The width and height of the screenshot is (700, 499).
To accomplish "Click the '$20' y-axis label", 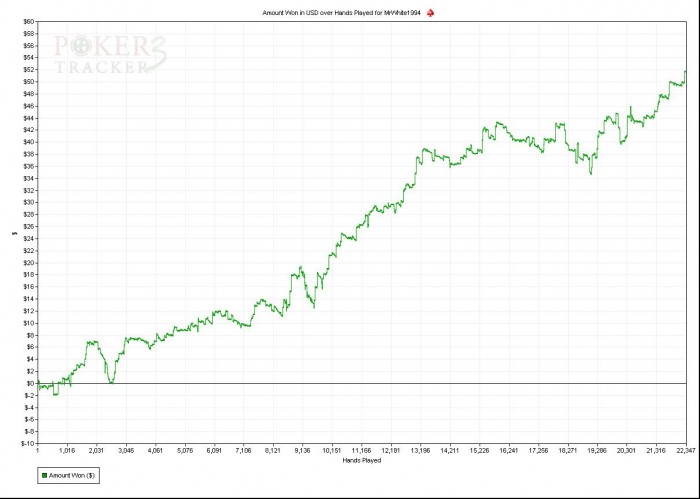I will (29, 262).
